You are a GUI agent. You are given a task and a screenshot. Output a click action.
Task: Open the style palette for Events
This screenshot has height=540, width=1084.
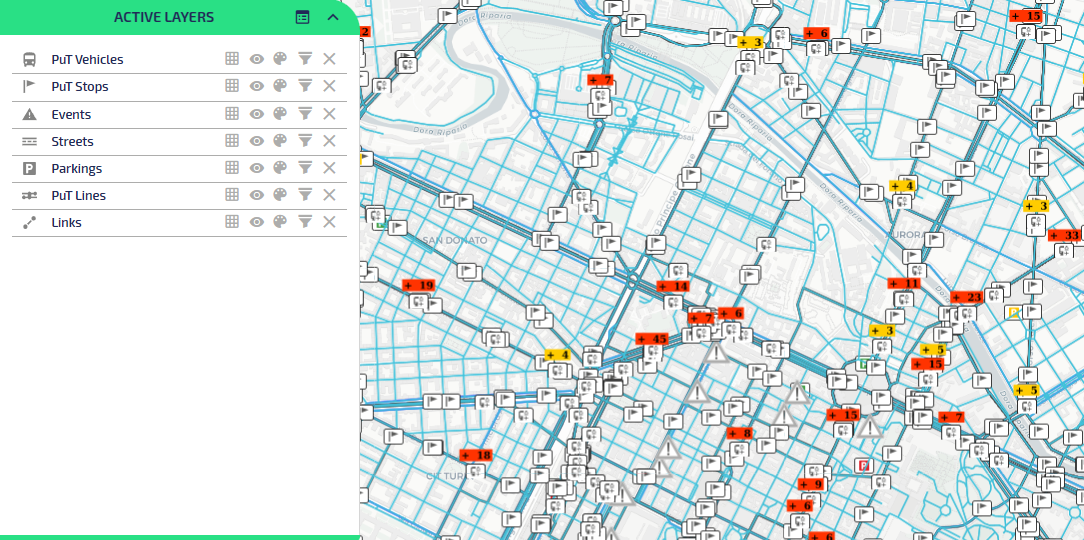click(x=280, y=114)
